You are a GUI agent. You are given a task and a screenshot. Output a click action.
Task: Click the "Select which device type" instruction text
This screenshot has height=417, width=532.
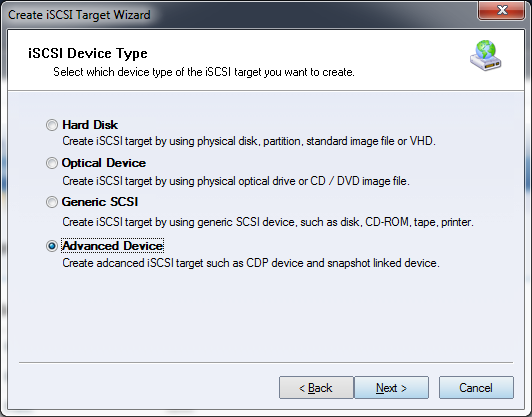click(204, 72)
